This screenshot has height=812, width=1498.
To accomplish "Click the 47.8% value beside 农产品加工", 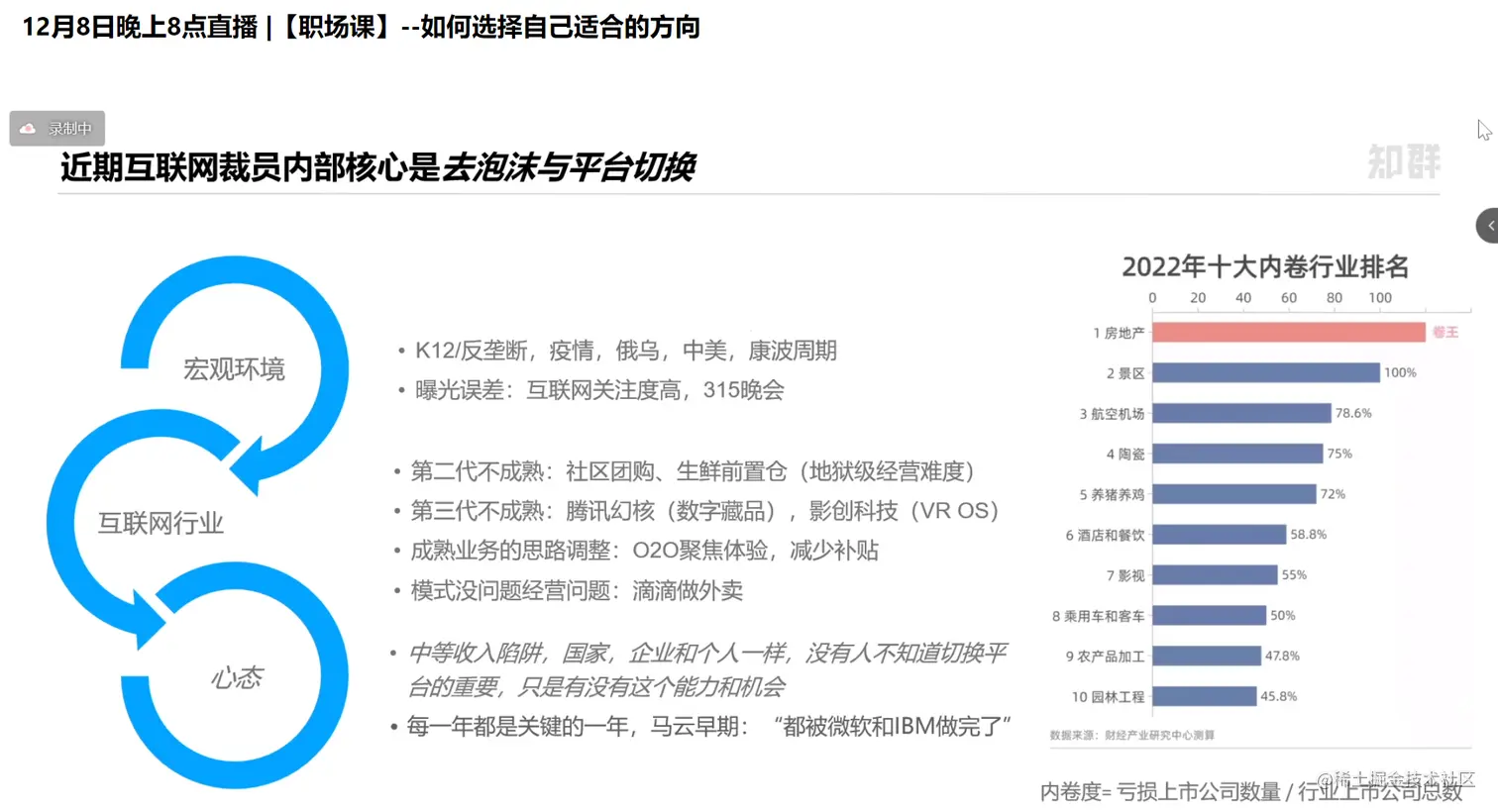I will (1282, 657).
